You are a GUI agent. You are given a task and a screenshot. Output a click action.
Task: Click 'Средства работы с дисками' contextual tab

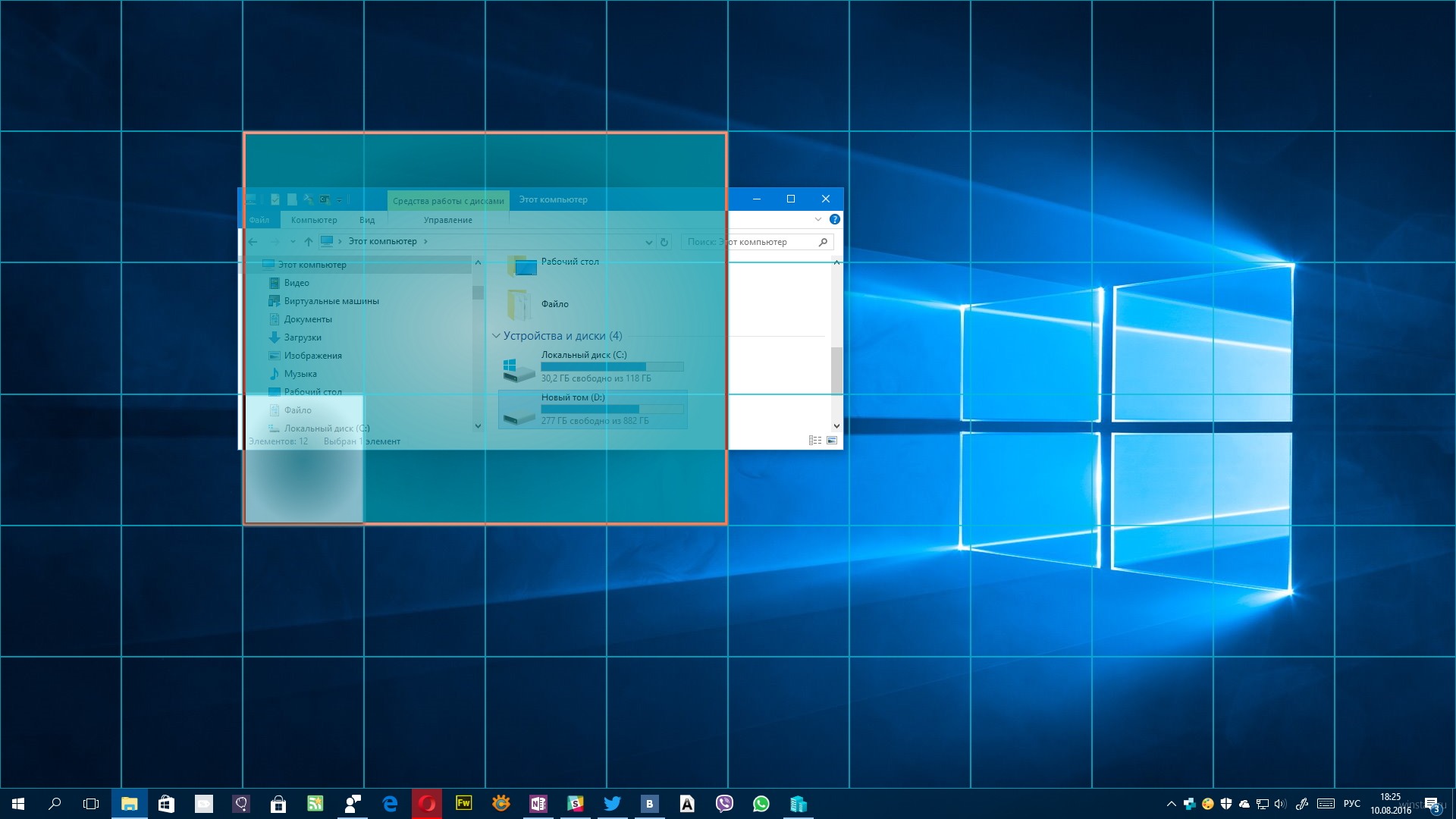[448, 201]
